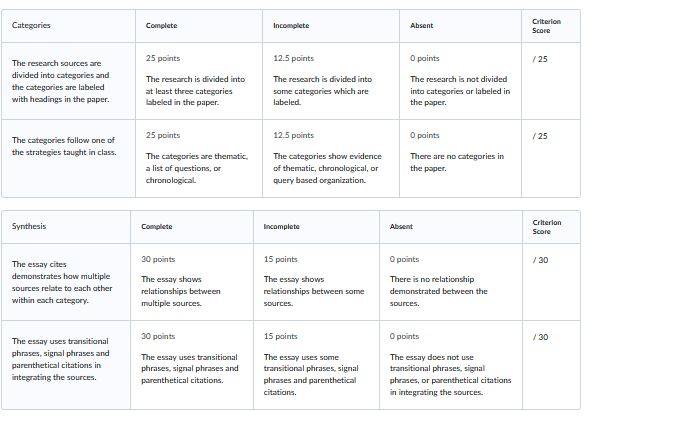Choose 12.5 points Incomplete for 'query based organization'
The image size is (675, 421).
[331, 158]
